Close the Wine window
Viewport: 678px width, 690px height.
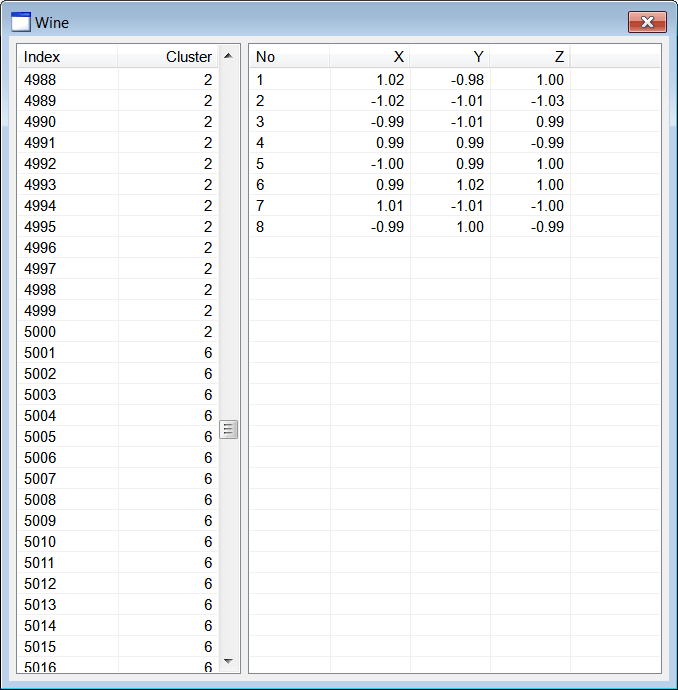coord(647,22)
